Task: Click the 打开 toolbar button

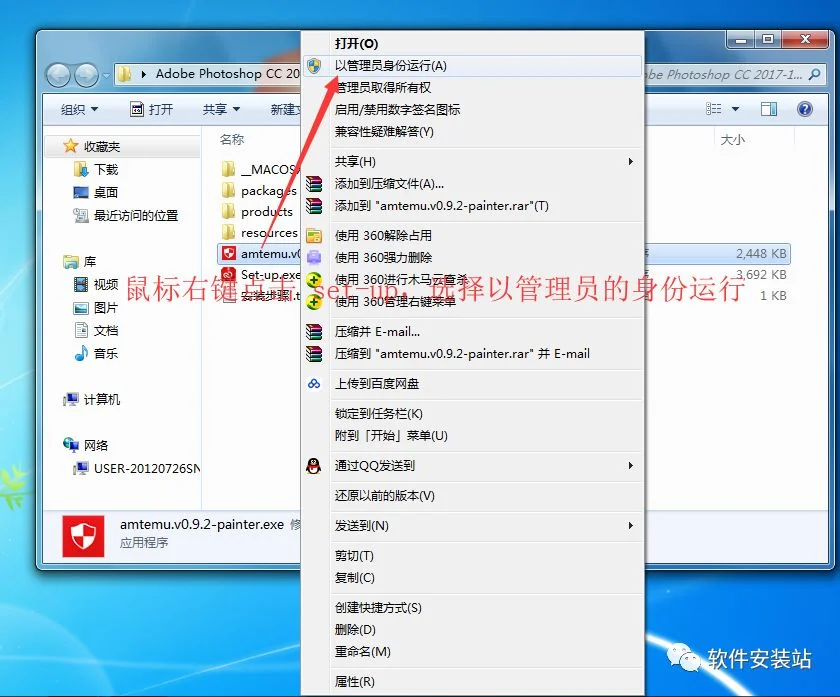Action: pos(152,109)
